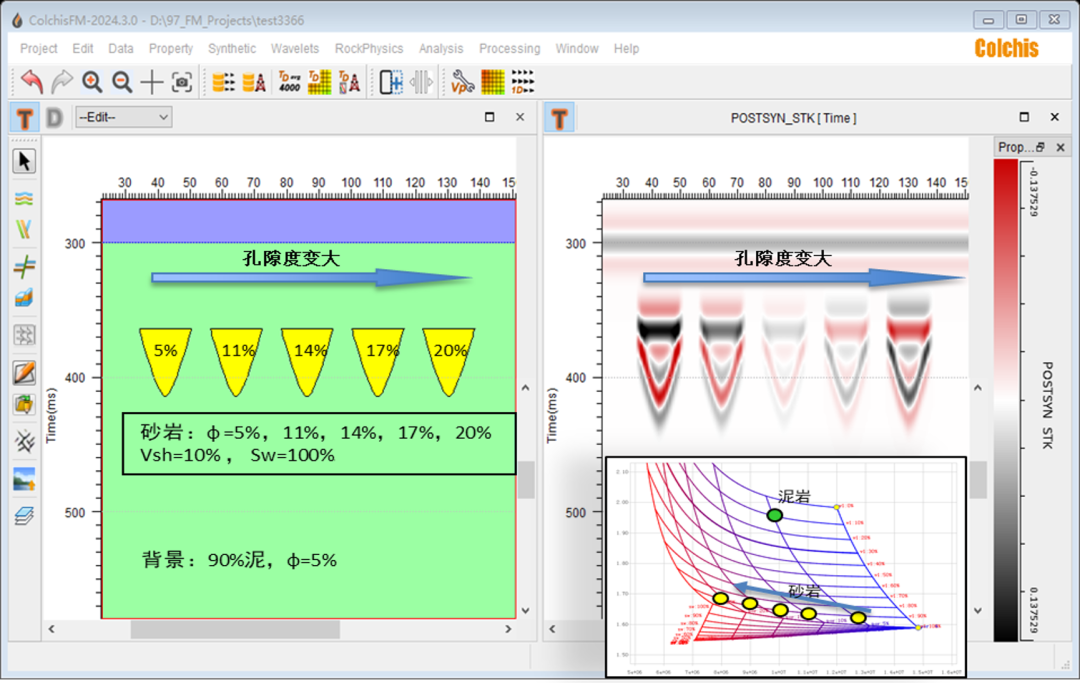Open the Synthetic menu
1080x683 pixels.
(x=232, y=48)
